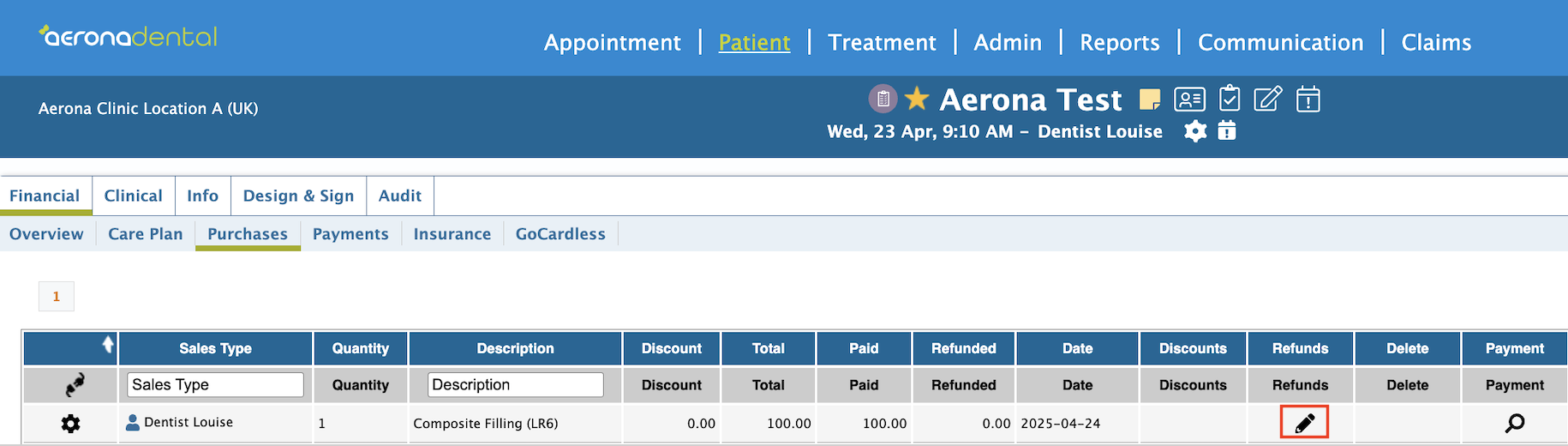Open the magnifier icon in Payment column

coord(1515,423)
